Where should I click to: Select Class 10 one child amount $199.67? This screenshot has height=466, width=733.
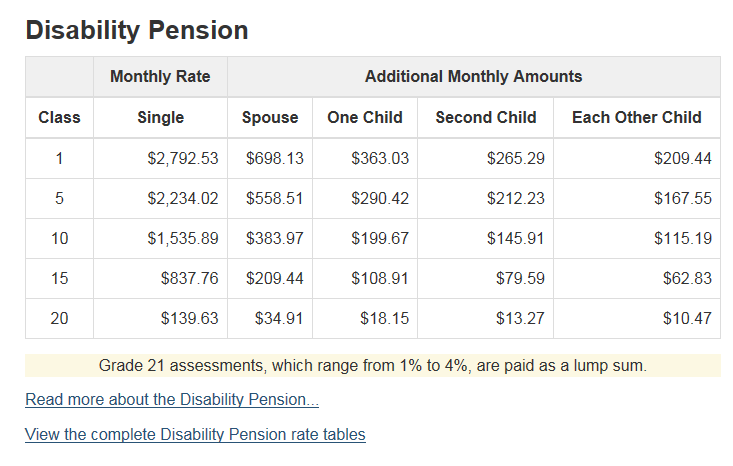click(380, 238)
